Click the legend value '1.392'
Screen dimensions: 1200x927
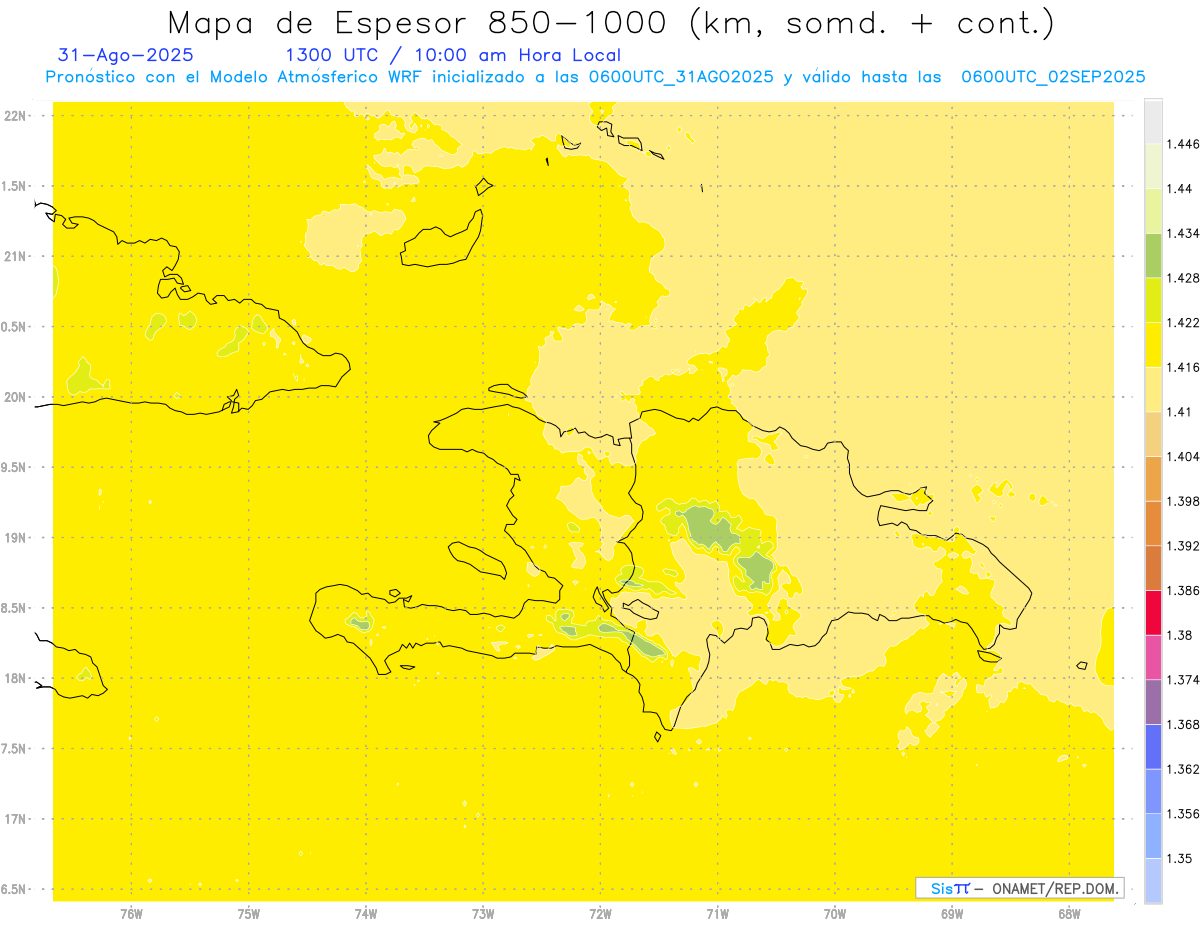(x=1183, y=546)
